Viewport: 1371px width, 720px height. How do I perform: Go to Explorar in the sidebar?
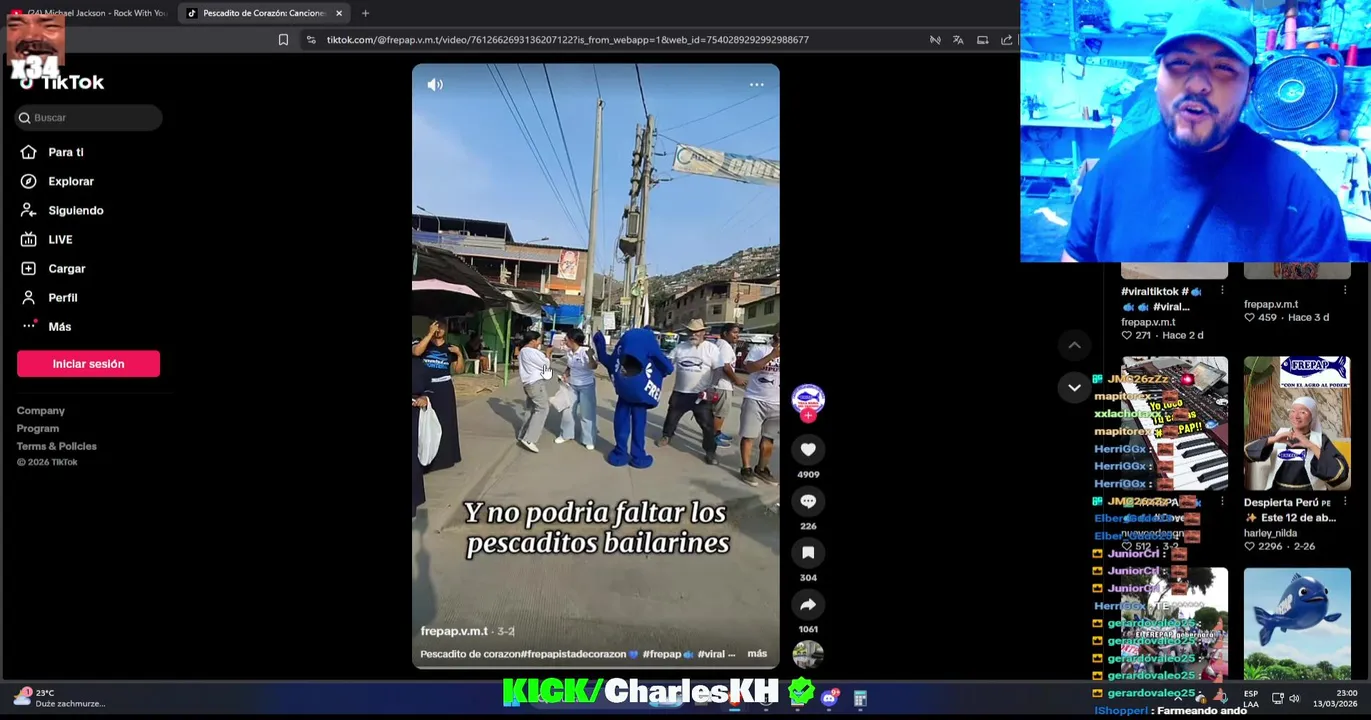(70, 181)
